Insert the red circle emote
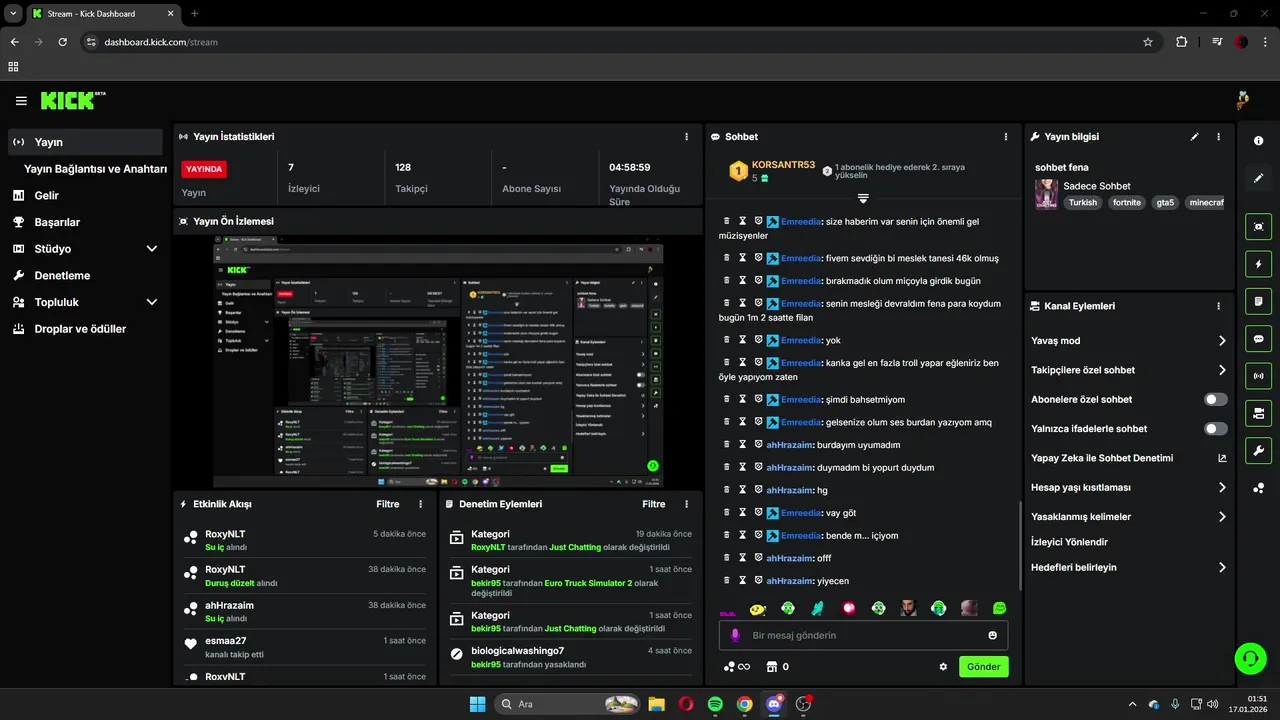The width and height of the screenshot is (1280, 720). pos(849,608)
